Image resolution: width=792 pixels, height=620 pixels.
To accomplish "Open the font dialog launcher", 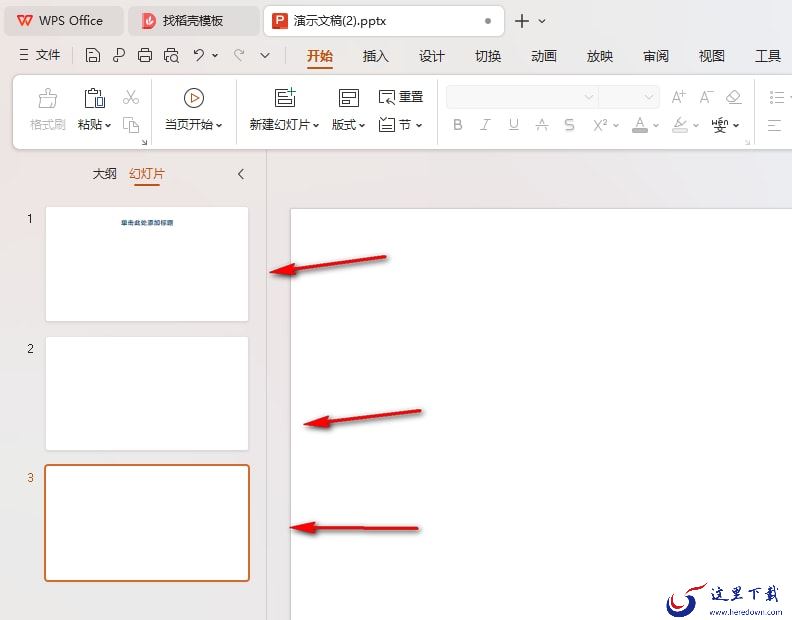I will point(748,142).
